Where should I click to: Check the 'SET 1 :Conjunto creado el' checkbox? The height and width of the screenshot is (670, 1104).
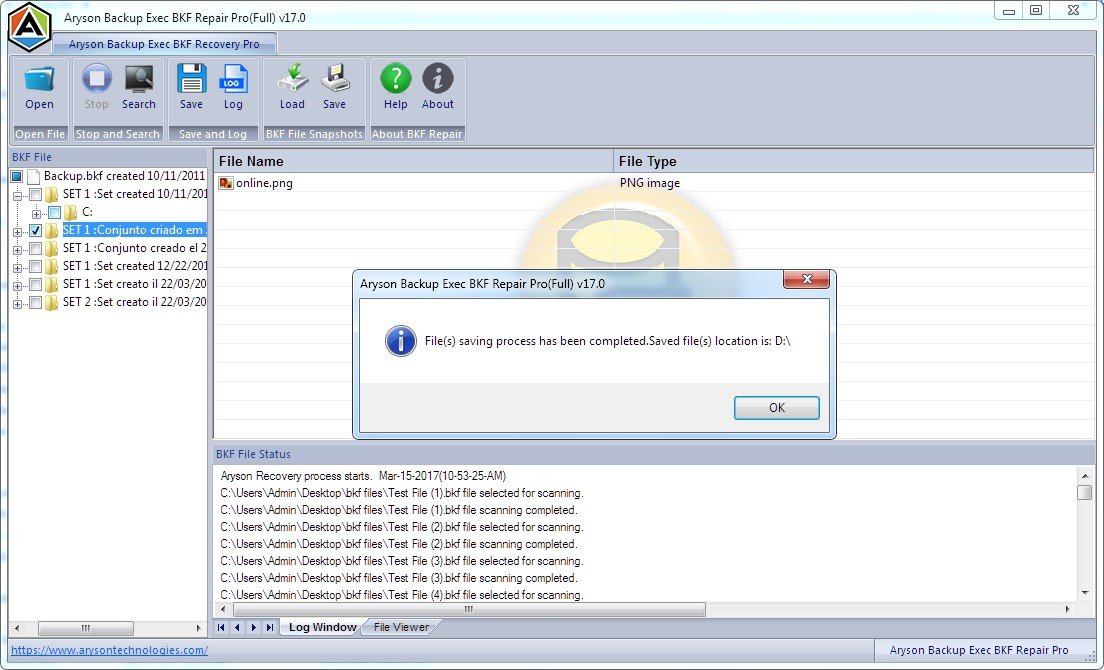(x=35, y=248)
